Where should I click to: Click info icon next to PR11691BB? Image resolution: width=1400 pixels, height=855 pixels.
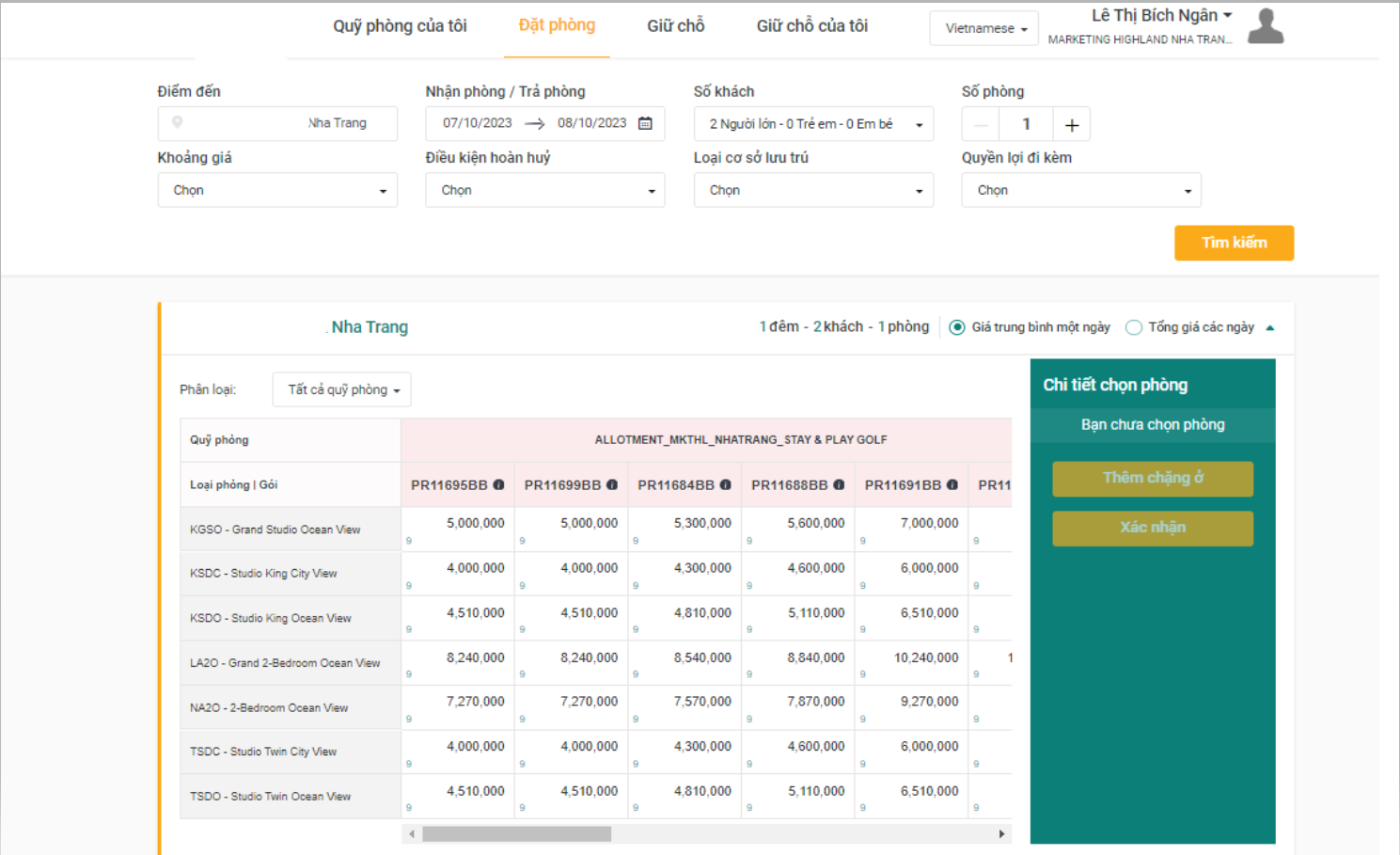tap(952, 485)
